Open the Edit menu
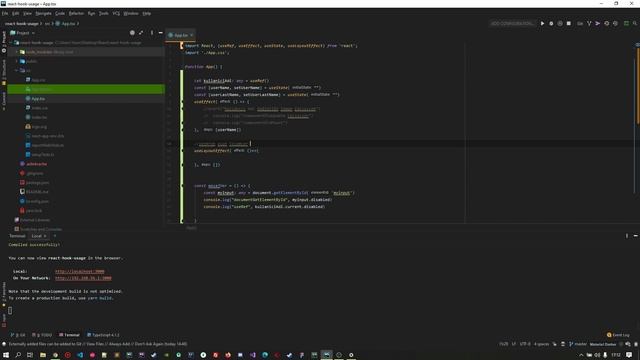The width and height of the screenshot is (640, 360). coord(16,13)
